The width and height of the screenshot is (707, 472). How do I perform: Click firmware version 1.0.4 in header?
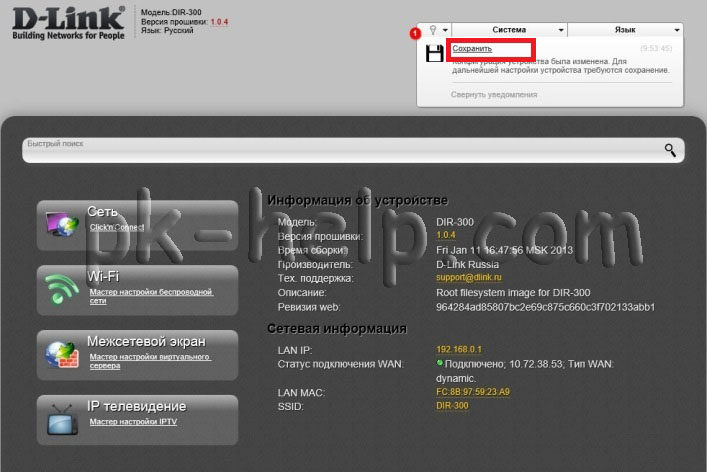(x=219, y=22)
